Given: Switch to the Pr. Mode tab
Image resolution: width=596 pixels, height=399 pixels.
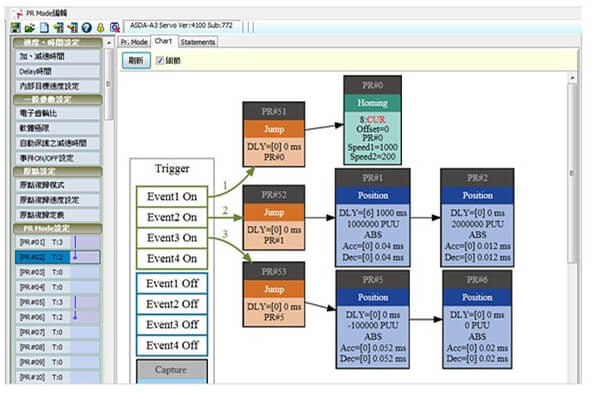Looking at the screenshot, I should pos(134,42).
